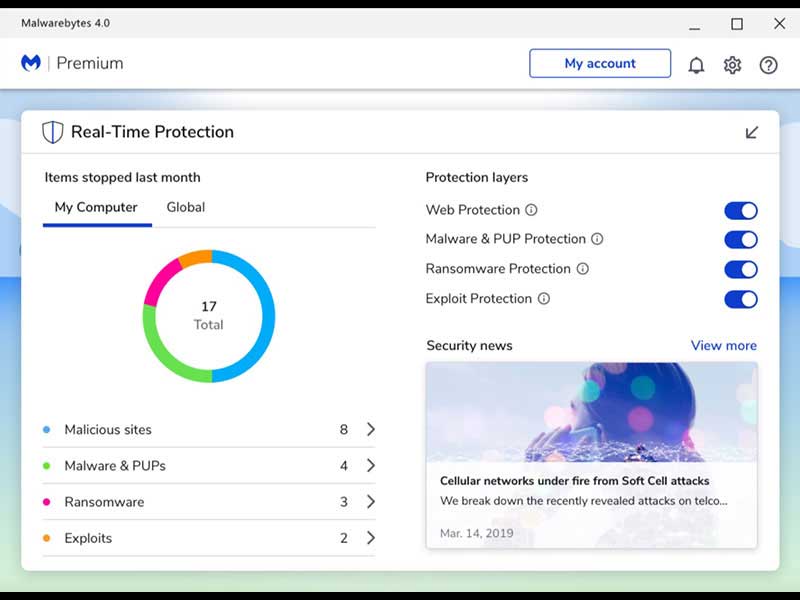800x600 pixels.
Task: Click the Exploit Protection info icon
Action: coord(544,299)
